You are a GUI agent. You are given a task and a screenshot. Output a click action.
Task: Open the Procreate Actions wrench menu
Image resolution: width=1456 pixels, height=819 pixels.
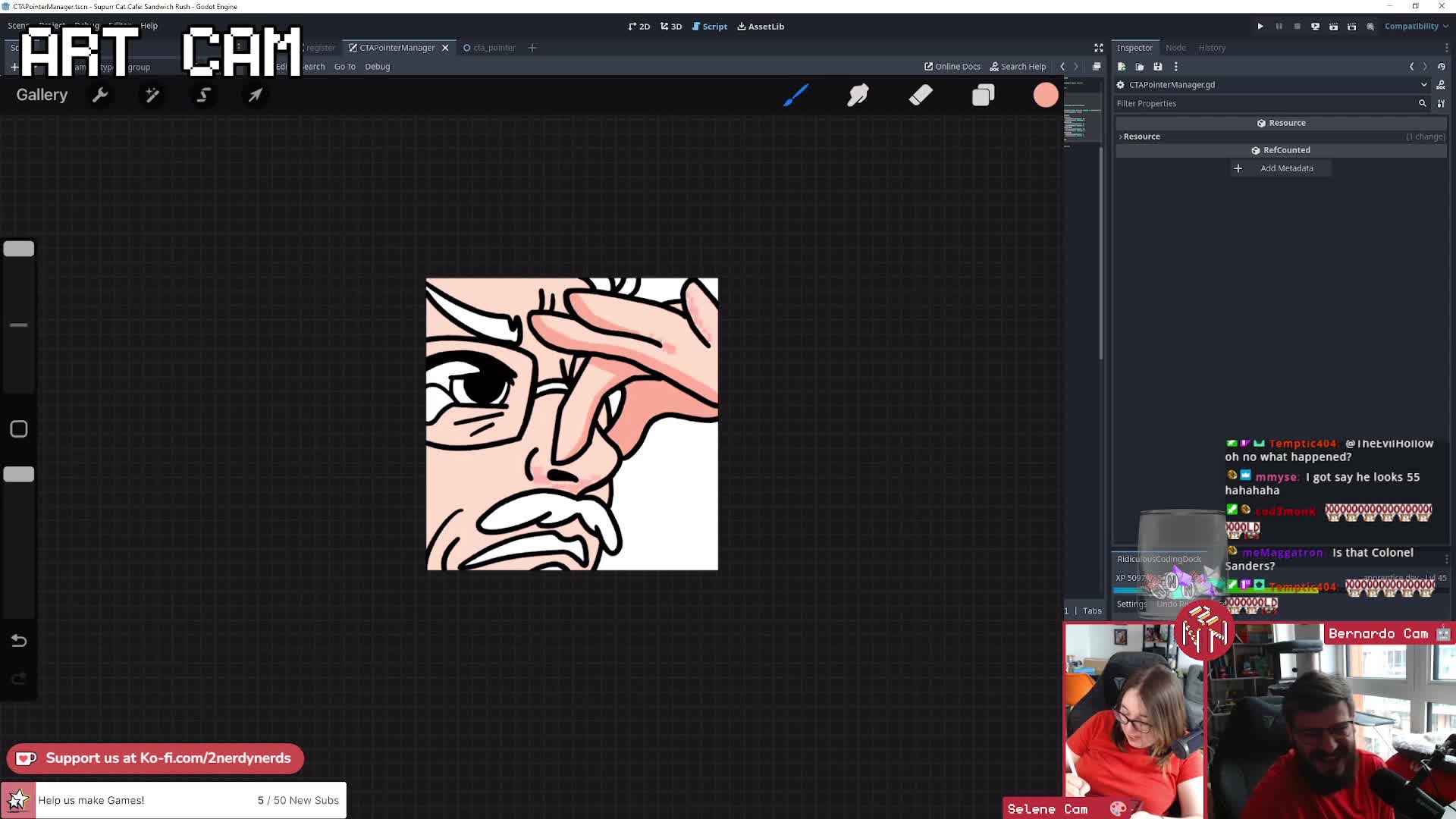tap(100, 95)
